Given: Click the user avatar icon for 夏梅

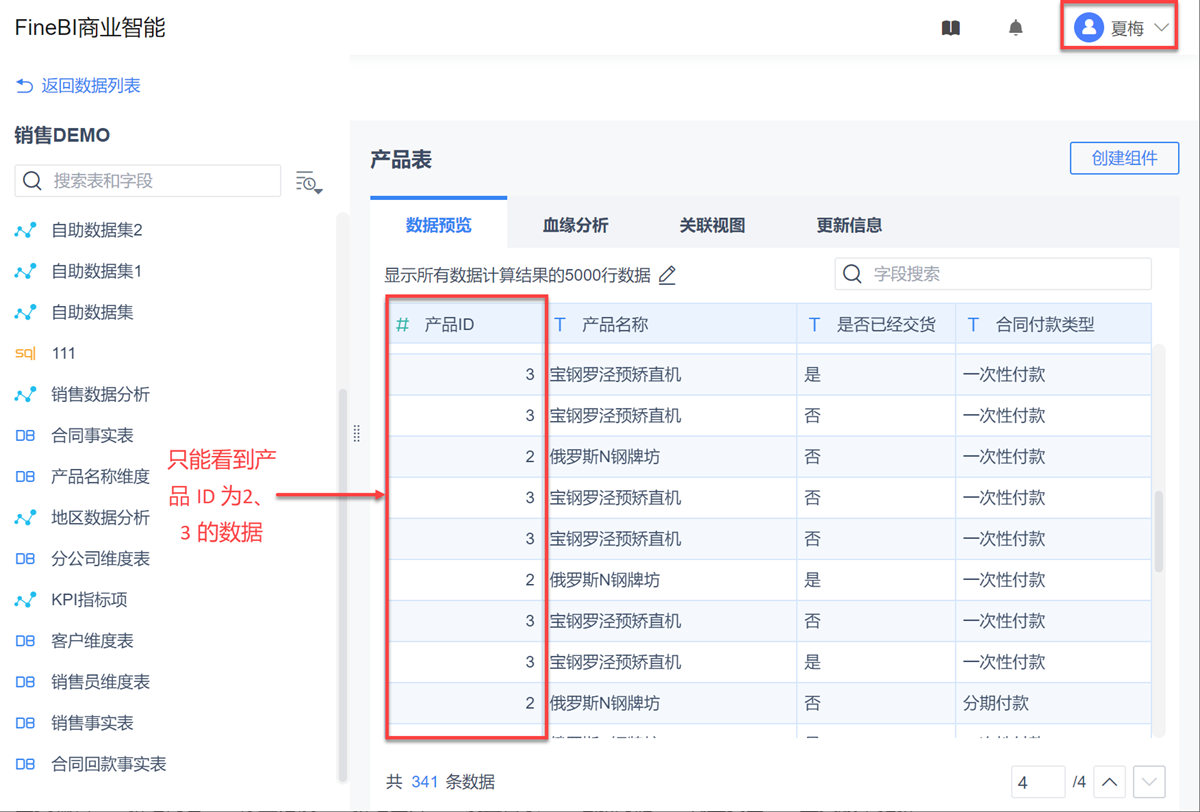Looking at the screenshot, I should tap(1088, 28).
